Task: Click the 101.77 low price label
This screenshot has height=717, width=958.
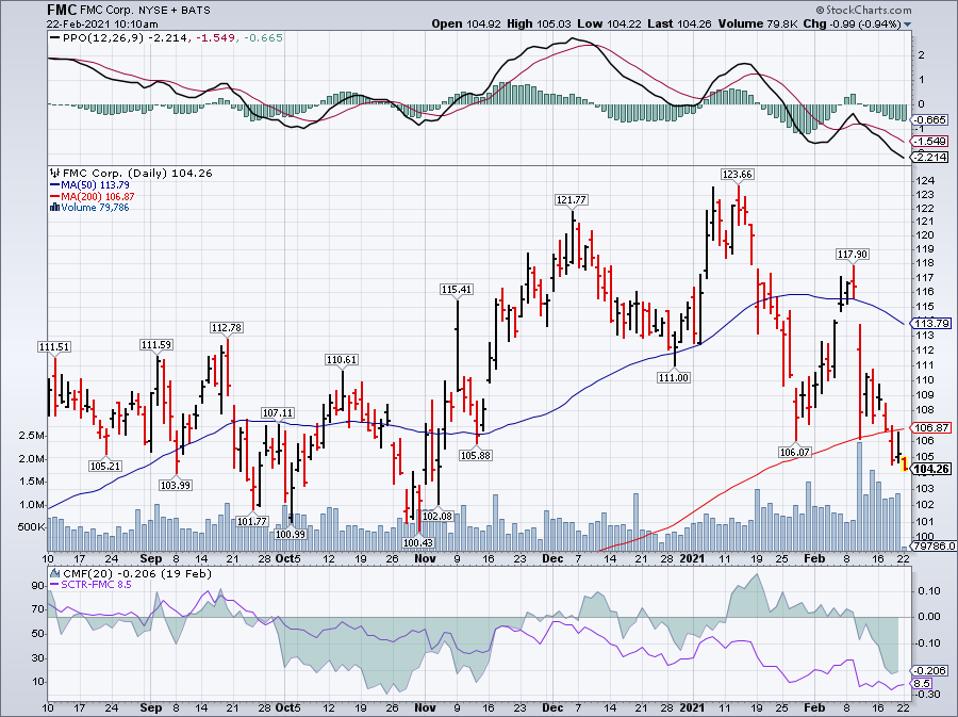Action: click(x=252, y=522)
